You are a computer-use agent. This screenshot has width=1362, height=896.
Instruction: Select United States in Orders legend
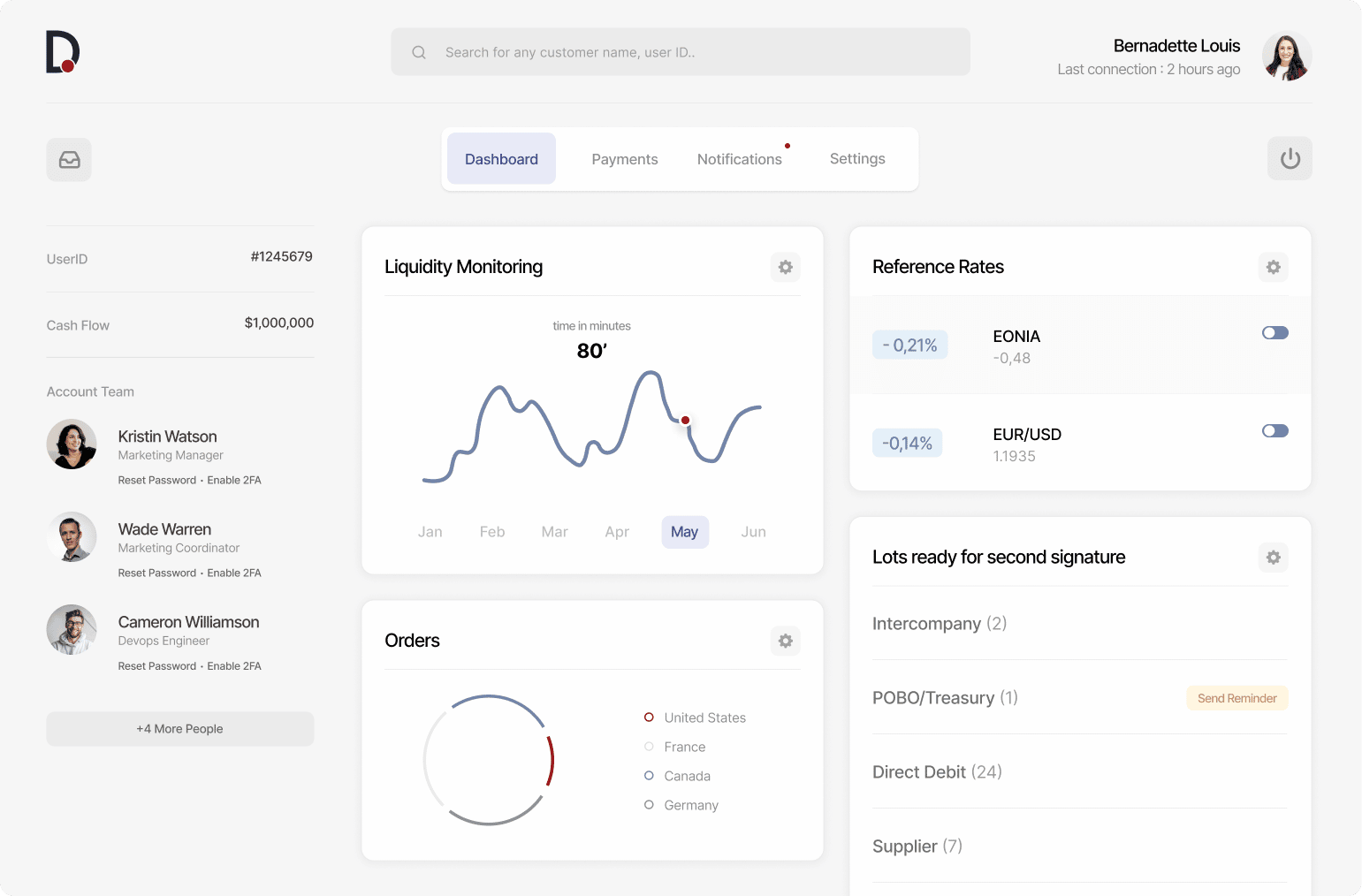(696, 718)
